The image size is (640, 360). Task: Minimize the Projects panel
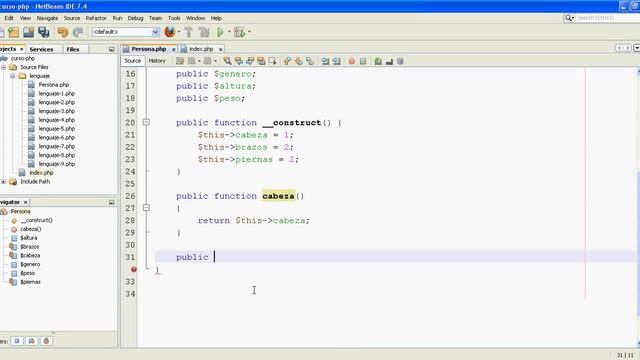111,49
